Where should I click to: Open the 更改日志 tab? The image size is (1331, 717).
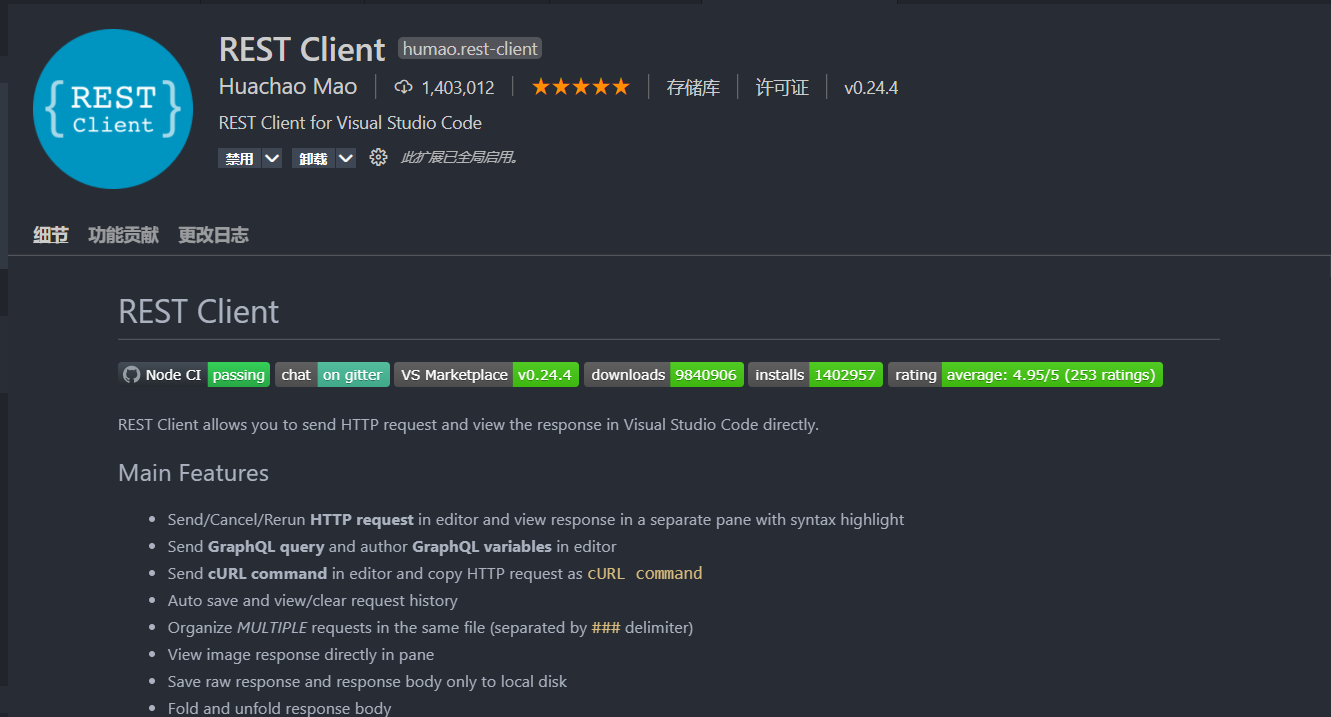213,234
